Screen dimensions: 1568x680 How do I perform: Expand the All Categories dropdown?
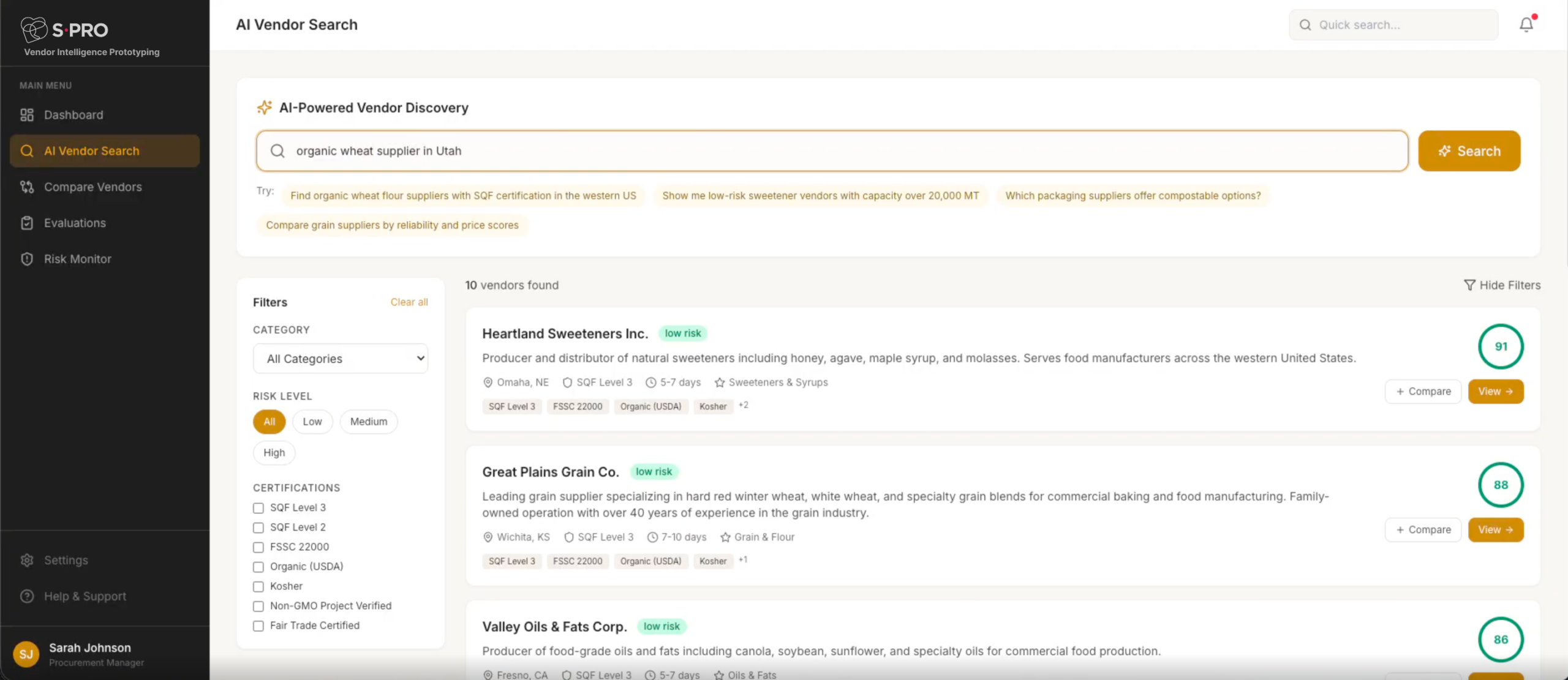coord(341,359)
